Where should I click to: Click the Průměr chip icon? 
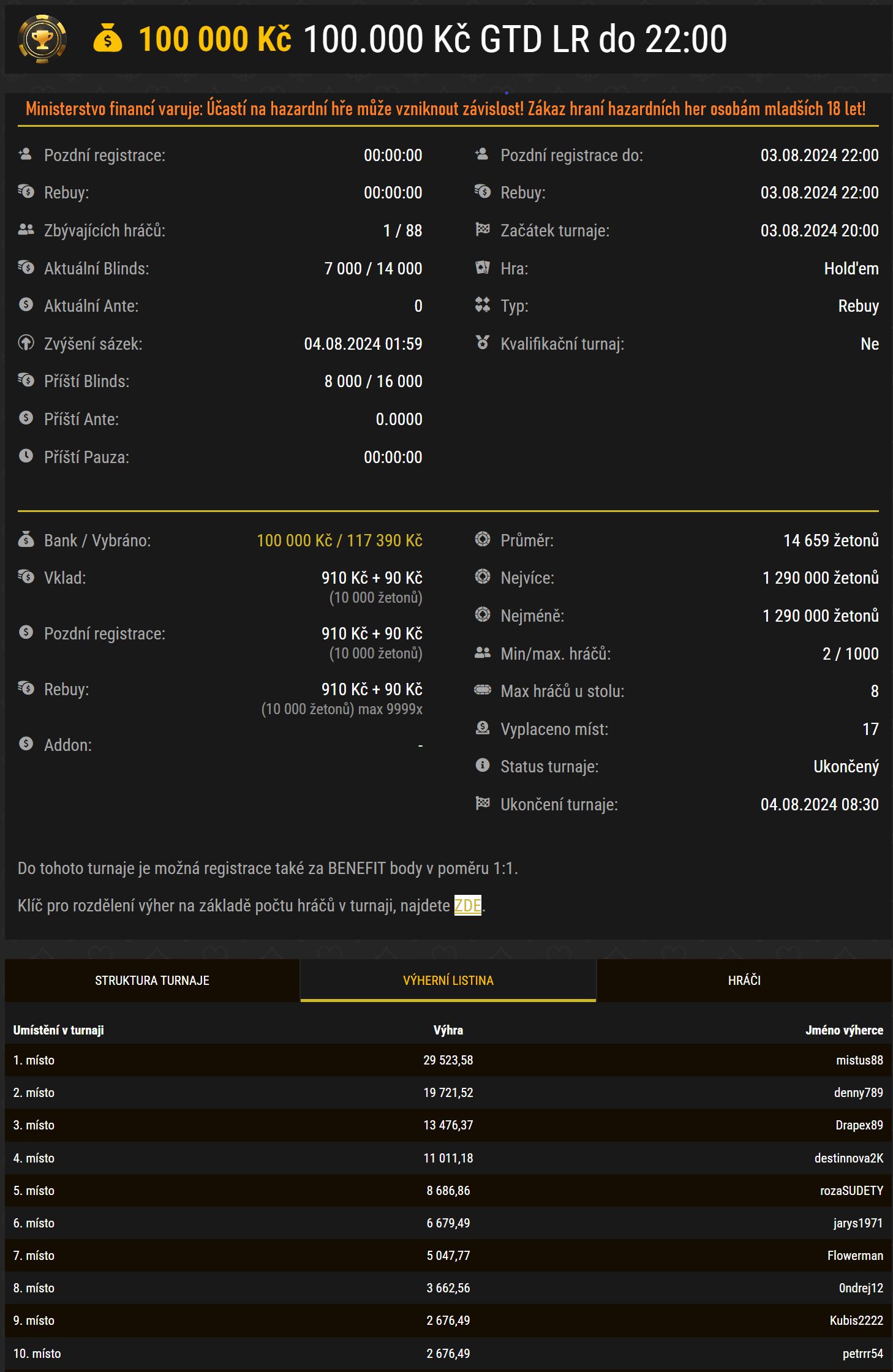click(483, 540)
